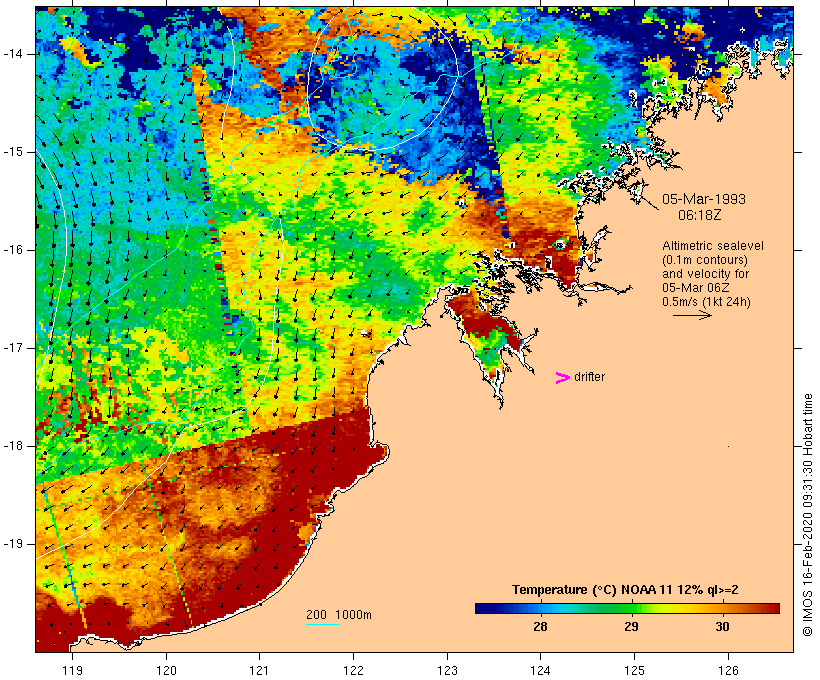Click the latitude label '-19'
Screen dimensions: 820x680
click(13, 544)
